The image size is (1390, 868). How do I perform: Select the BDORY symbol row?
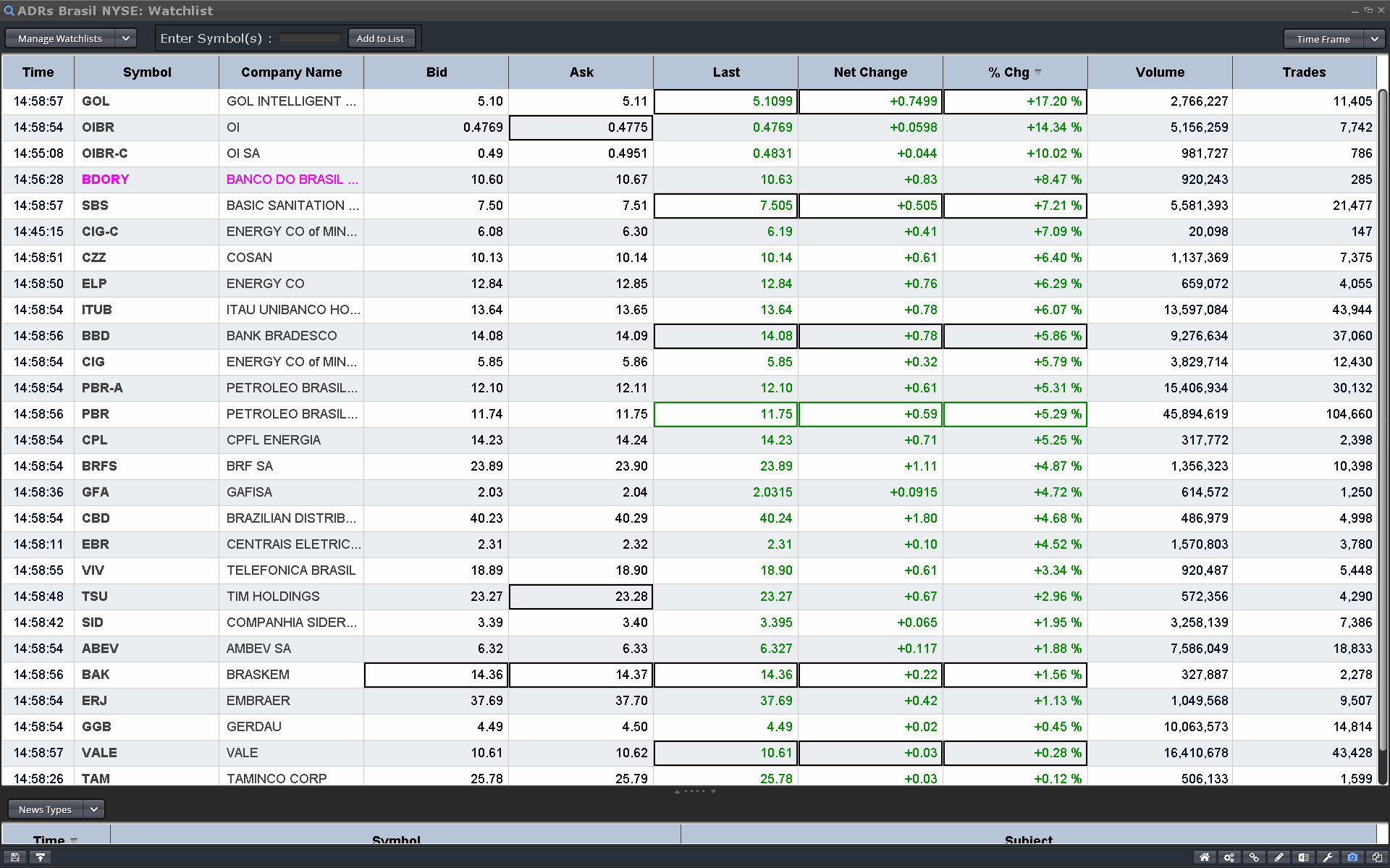click(x=106, y=180)
